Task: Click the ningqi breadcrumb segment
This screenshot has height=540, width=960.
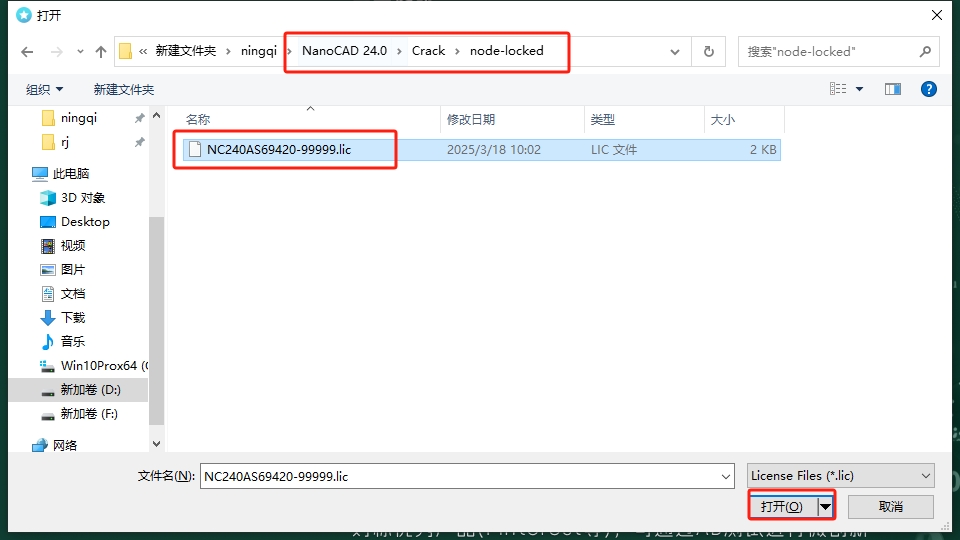Action: click(x=258, y=51)
